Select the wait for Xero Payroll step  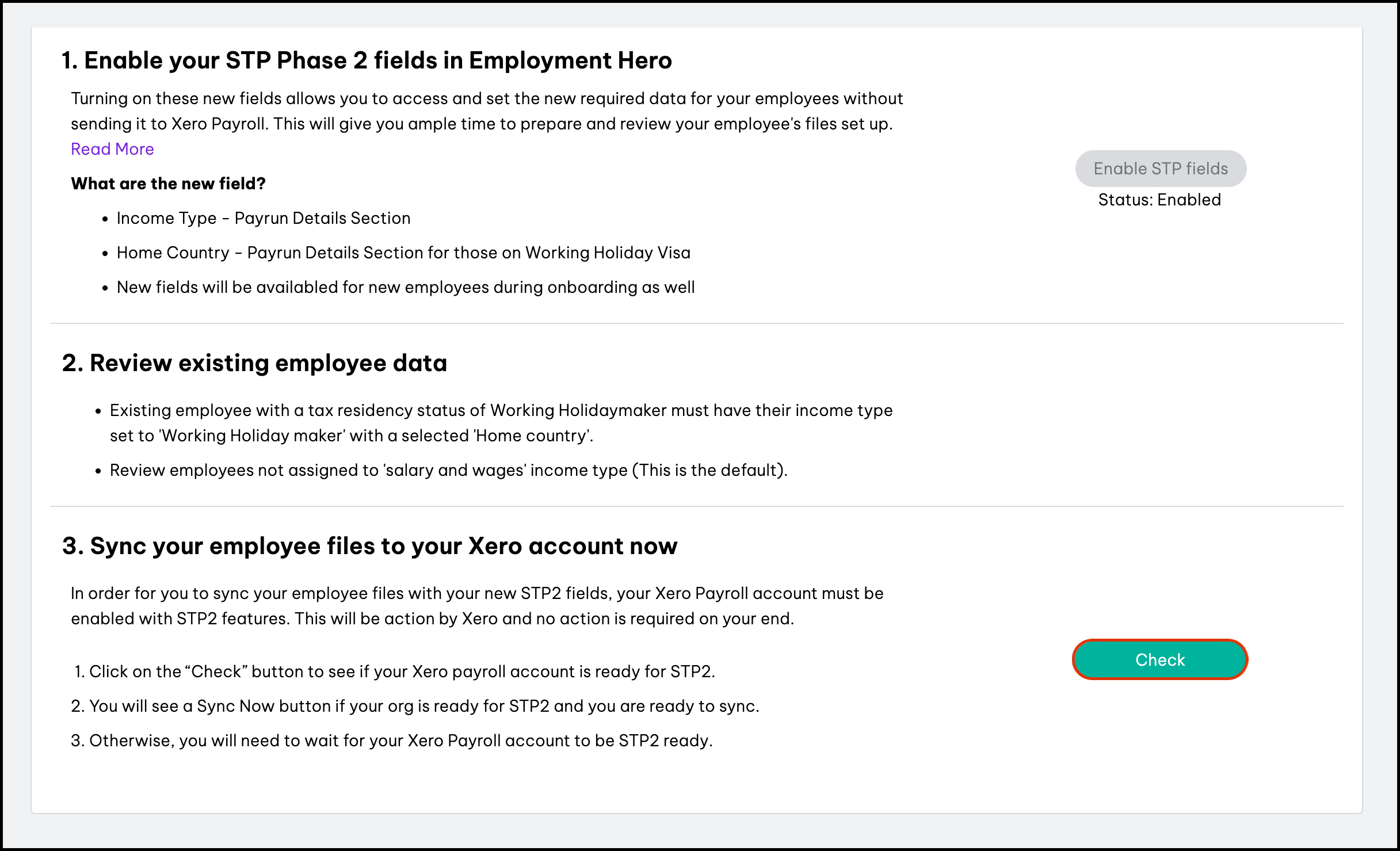(x=400, y=741)
